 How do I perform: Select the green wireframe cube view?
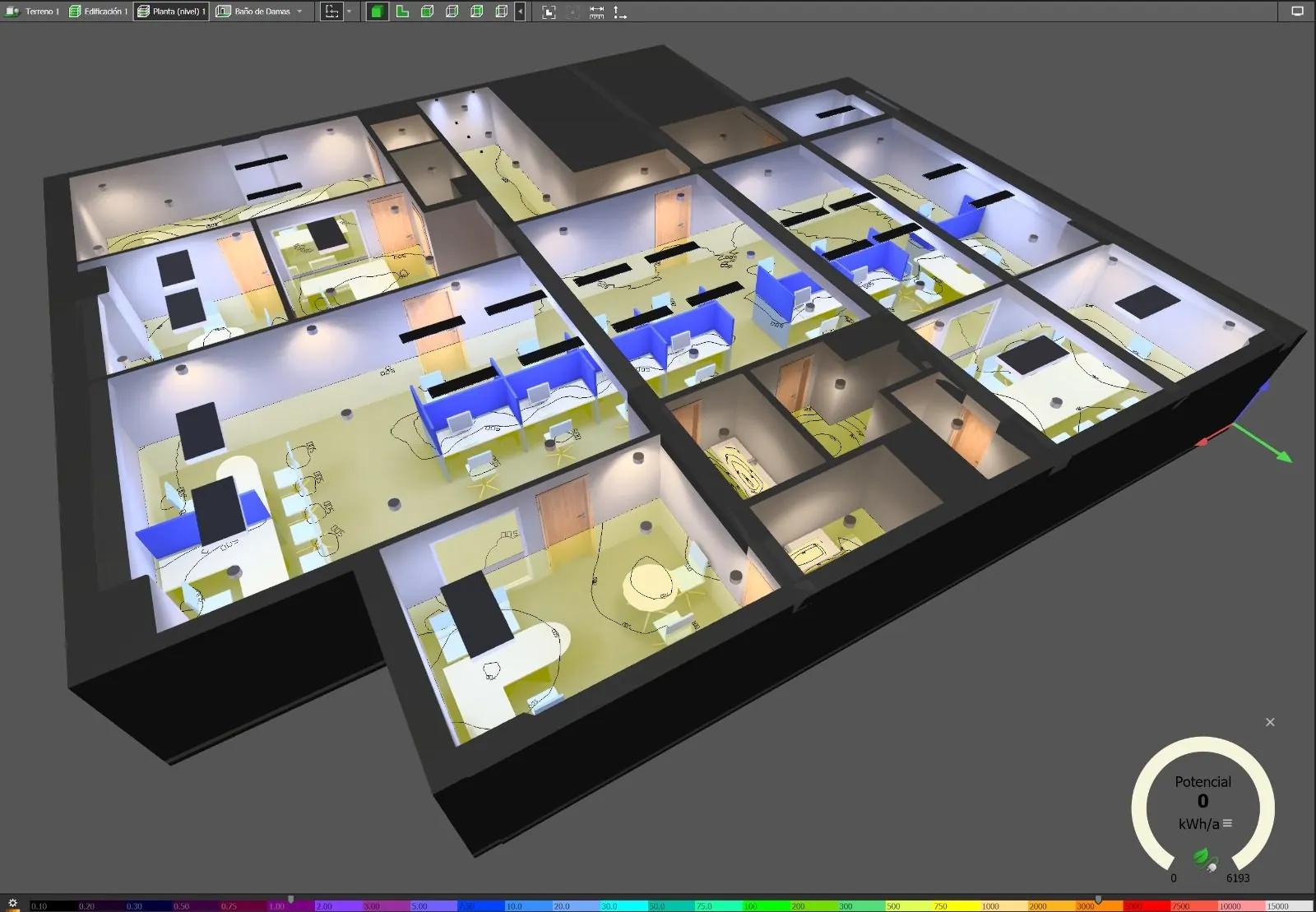point(427,12)
